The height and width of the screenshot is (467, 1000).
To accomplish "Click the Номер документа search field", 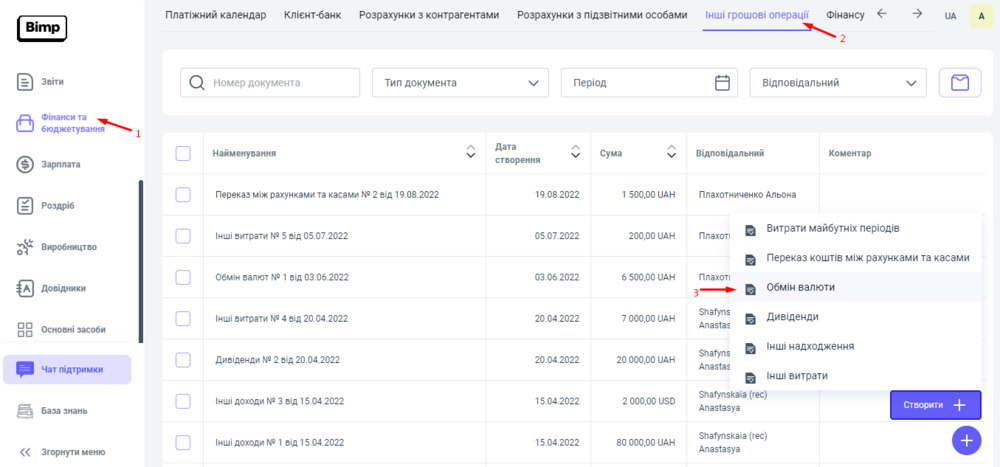I will [x=280, y=83].
